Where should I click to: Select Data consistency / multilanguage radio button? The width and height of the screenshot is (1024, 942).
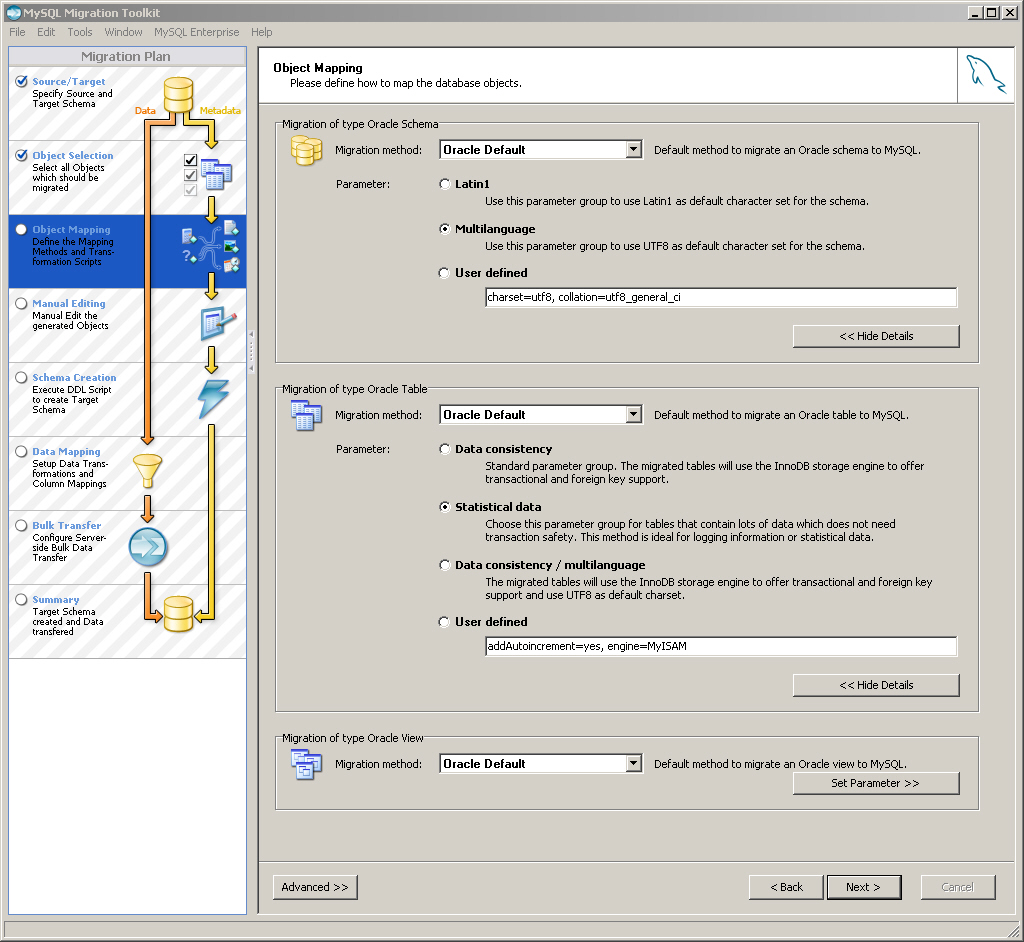point(445,565)
